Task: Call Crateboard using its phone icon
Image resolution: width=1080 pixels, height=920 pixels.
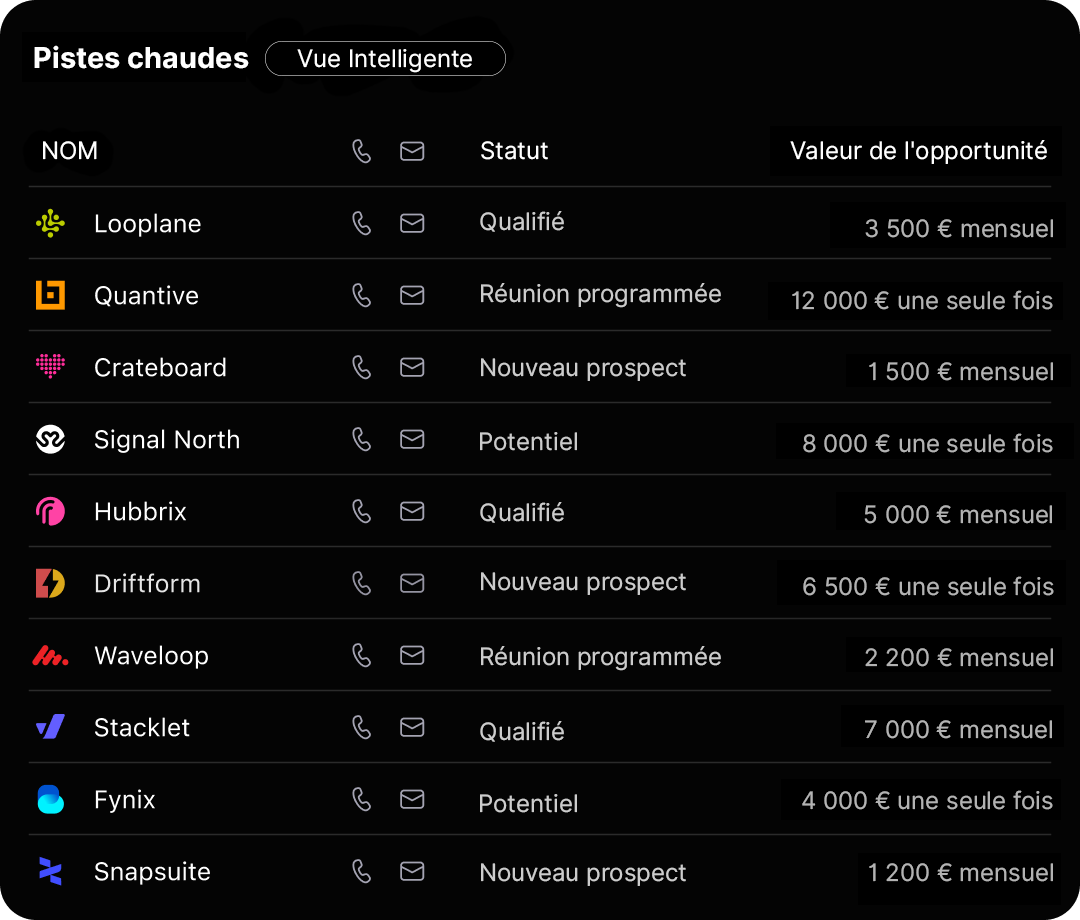Action: coord(362,367)
